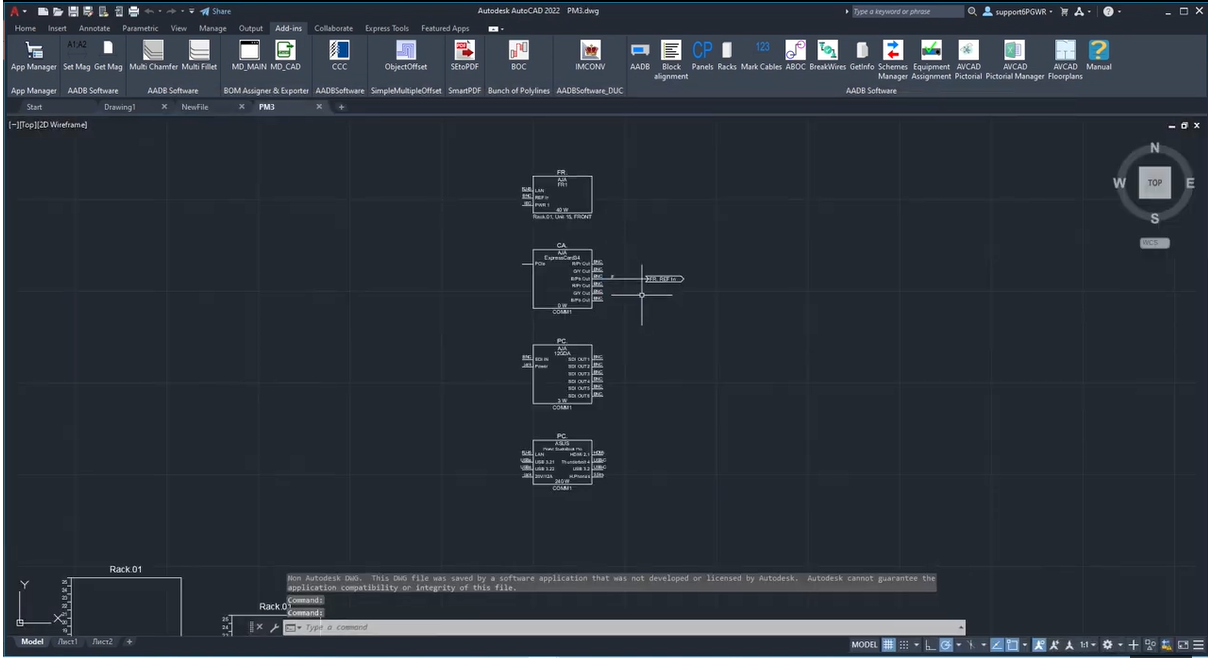Click the Share button
This screenshot has width=1208, height=658.
(x=216, y=11)
